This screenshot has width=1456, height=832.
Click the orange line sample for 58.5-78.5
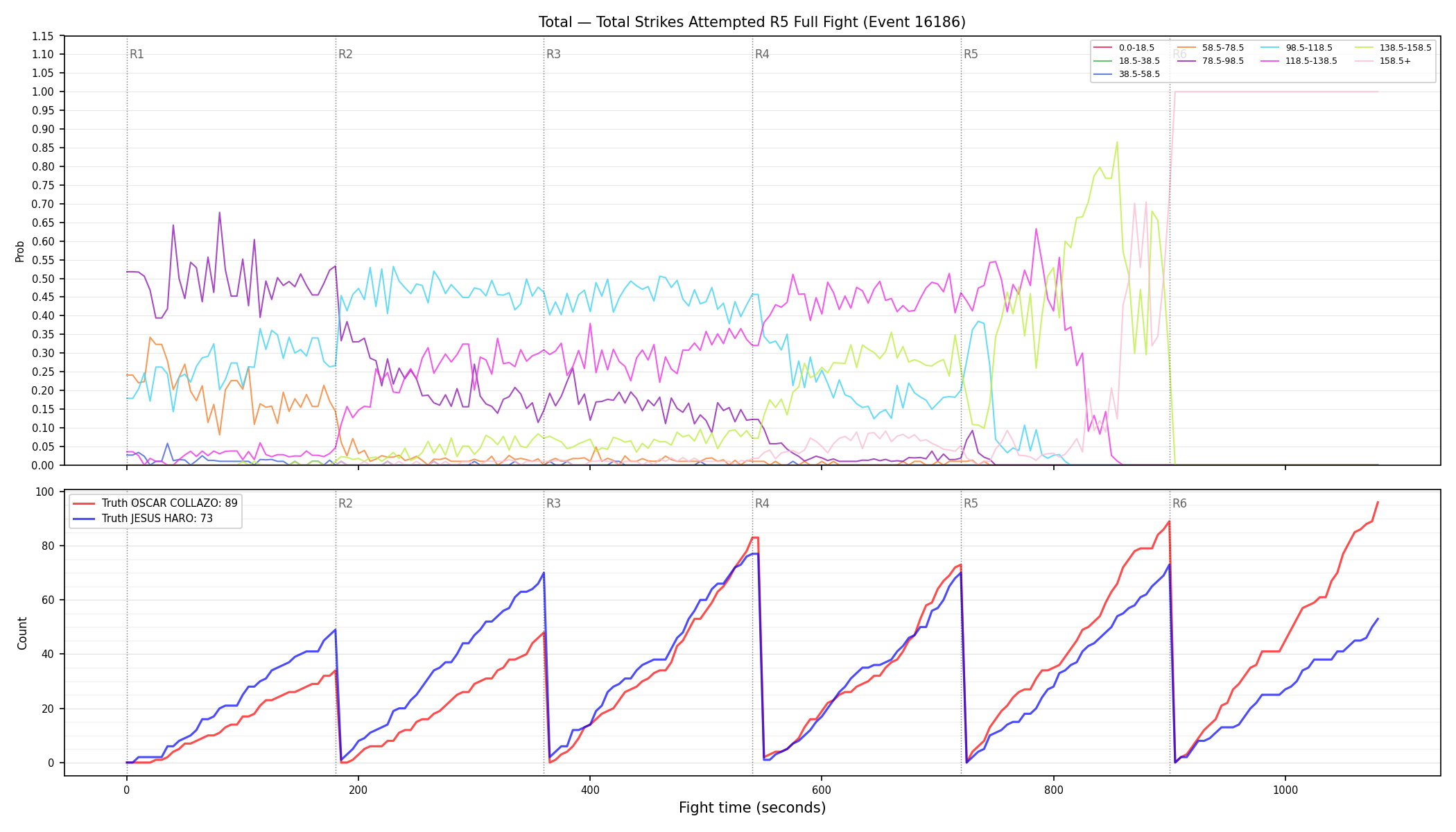(x=1186, y=48)
